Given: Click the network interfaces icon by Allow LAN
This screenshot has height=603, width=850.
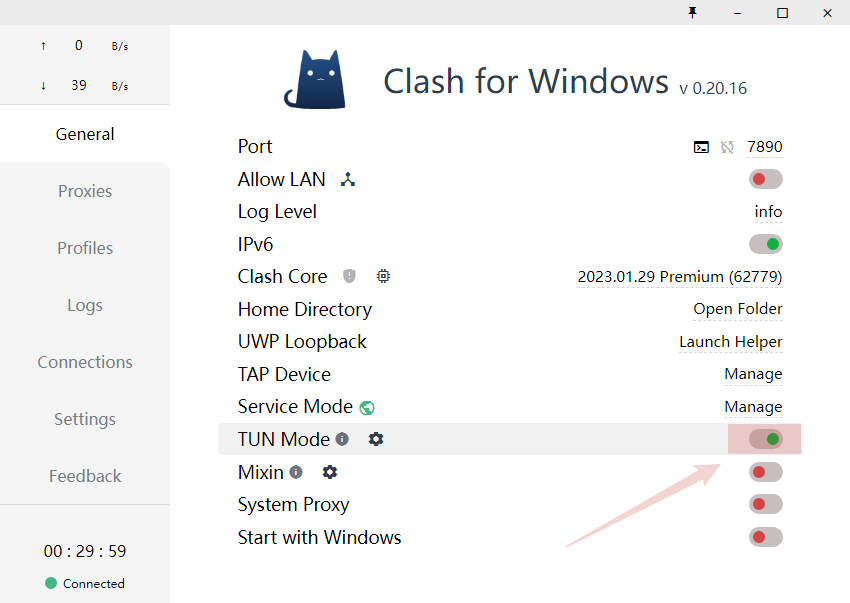Looking at the screenshot, I should click(x=347, y=179).
